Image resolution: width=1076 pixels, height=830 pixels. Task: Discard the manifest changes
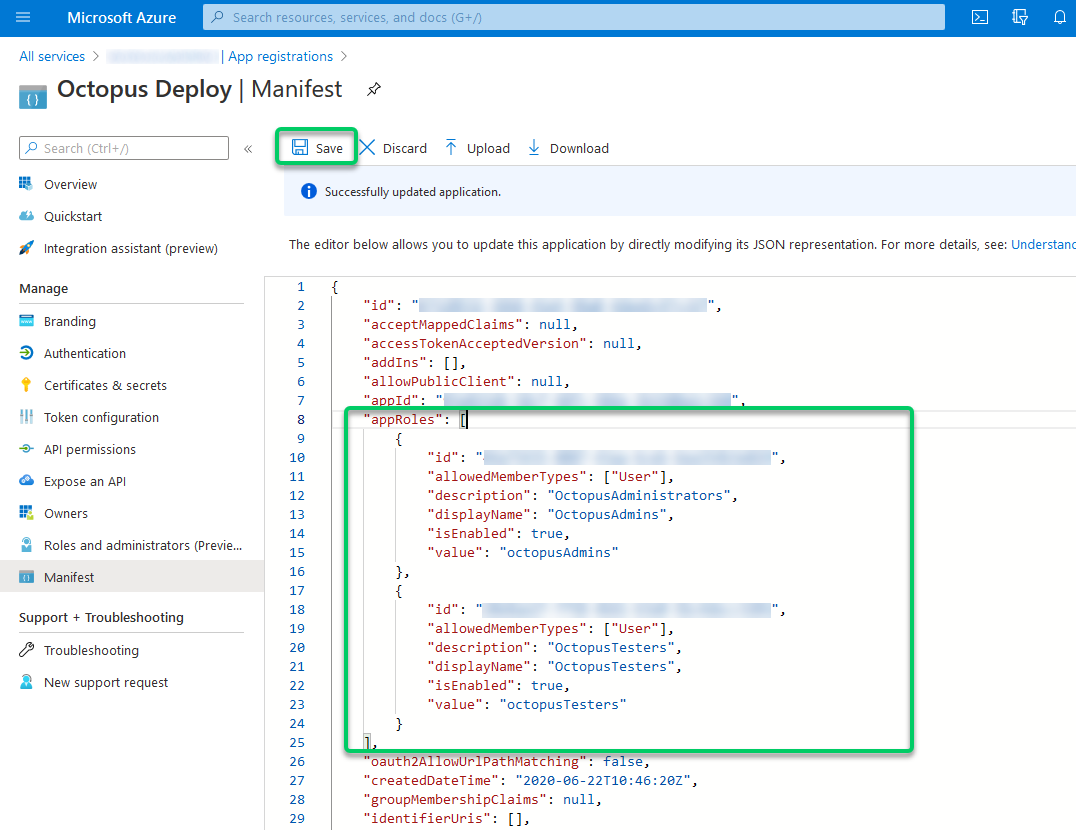click(394, 147)
